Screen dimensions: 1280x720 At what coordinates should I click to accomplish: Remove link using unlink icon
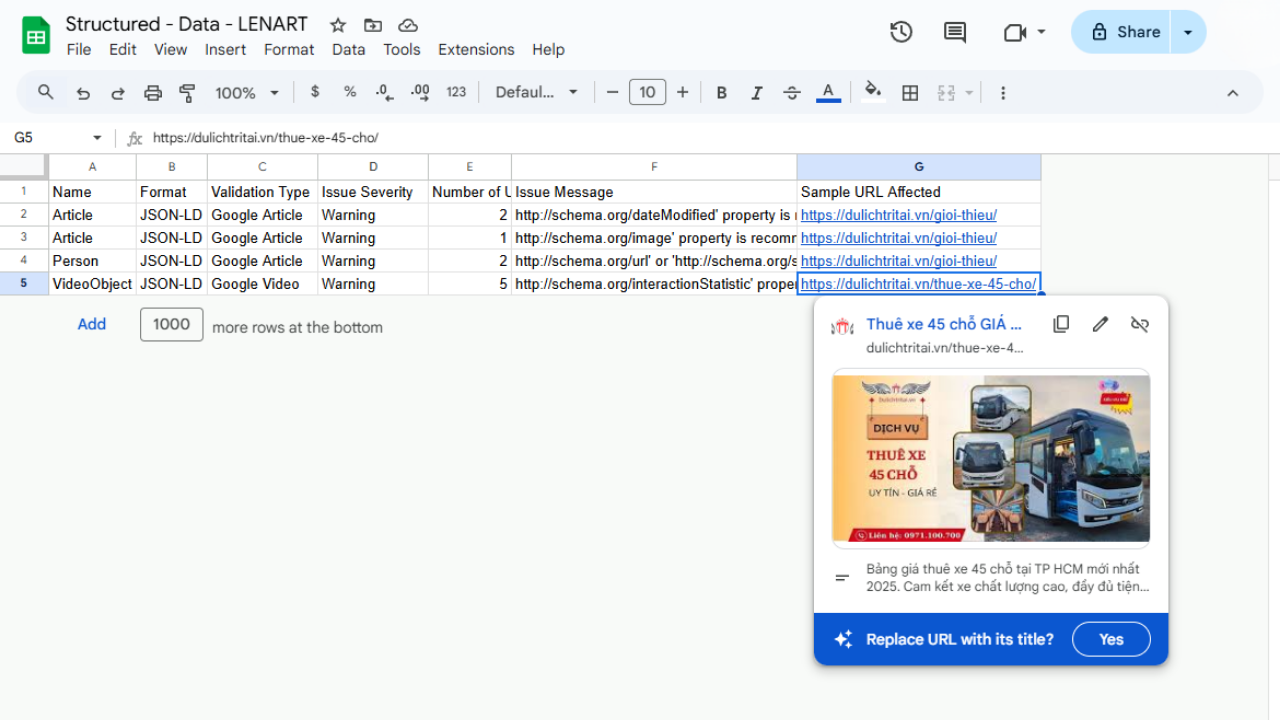click(x=1139, y=324)
